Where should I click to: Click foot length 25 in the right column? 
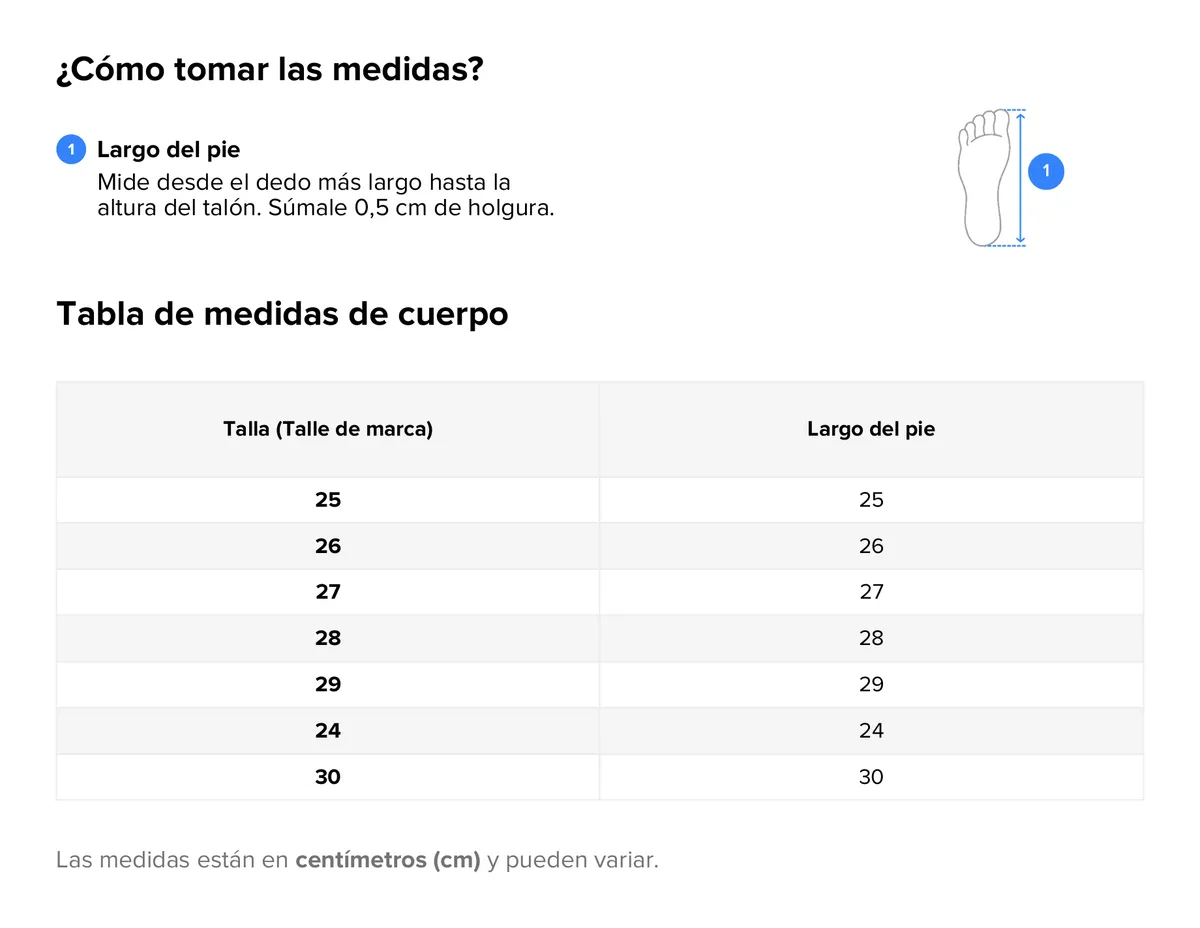[x=871, y=500]
